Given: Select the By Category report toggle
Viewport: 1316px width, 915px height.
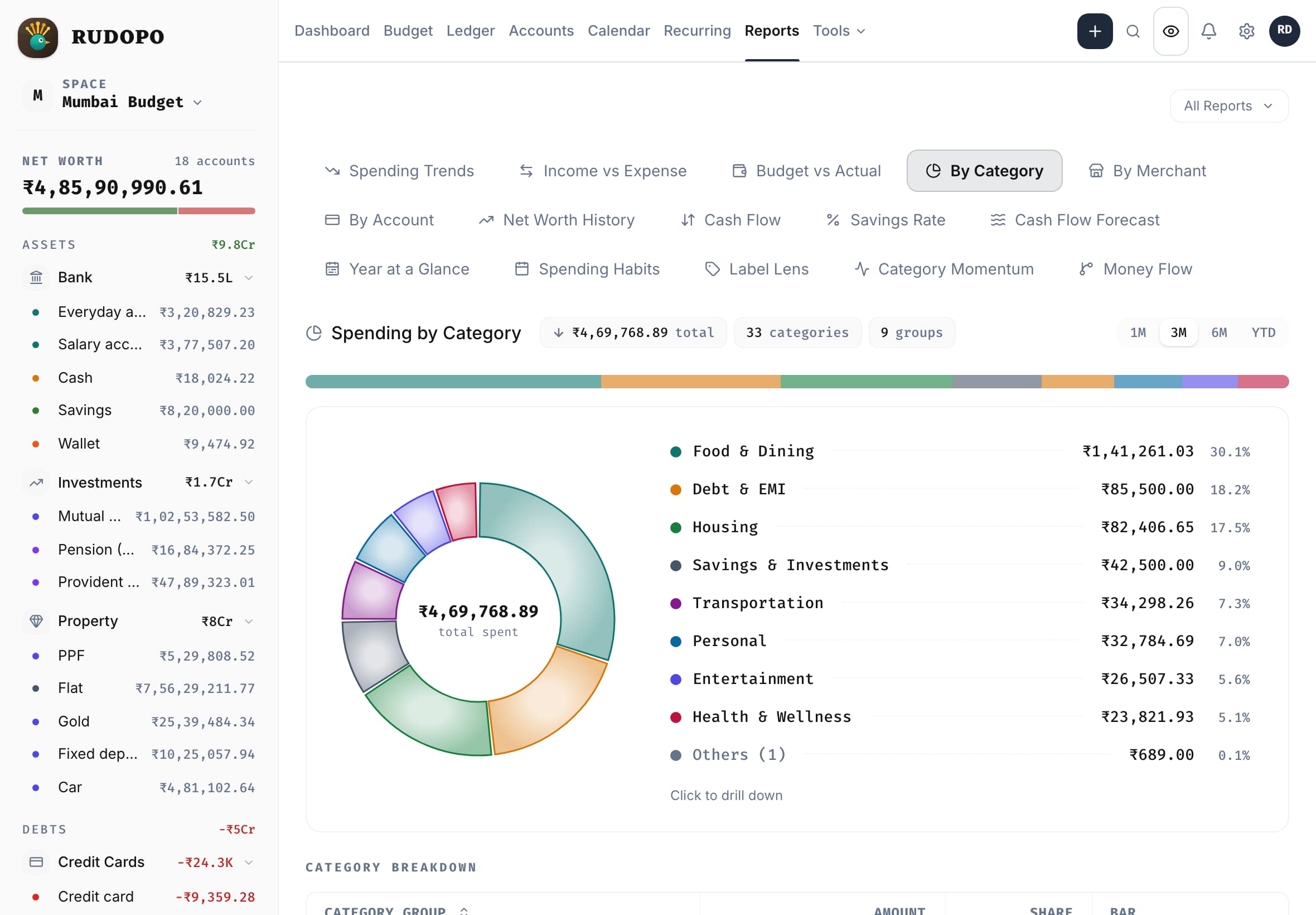Looking at the screenshot, I should tap(984, 171).
